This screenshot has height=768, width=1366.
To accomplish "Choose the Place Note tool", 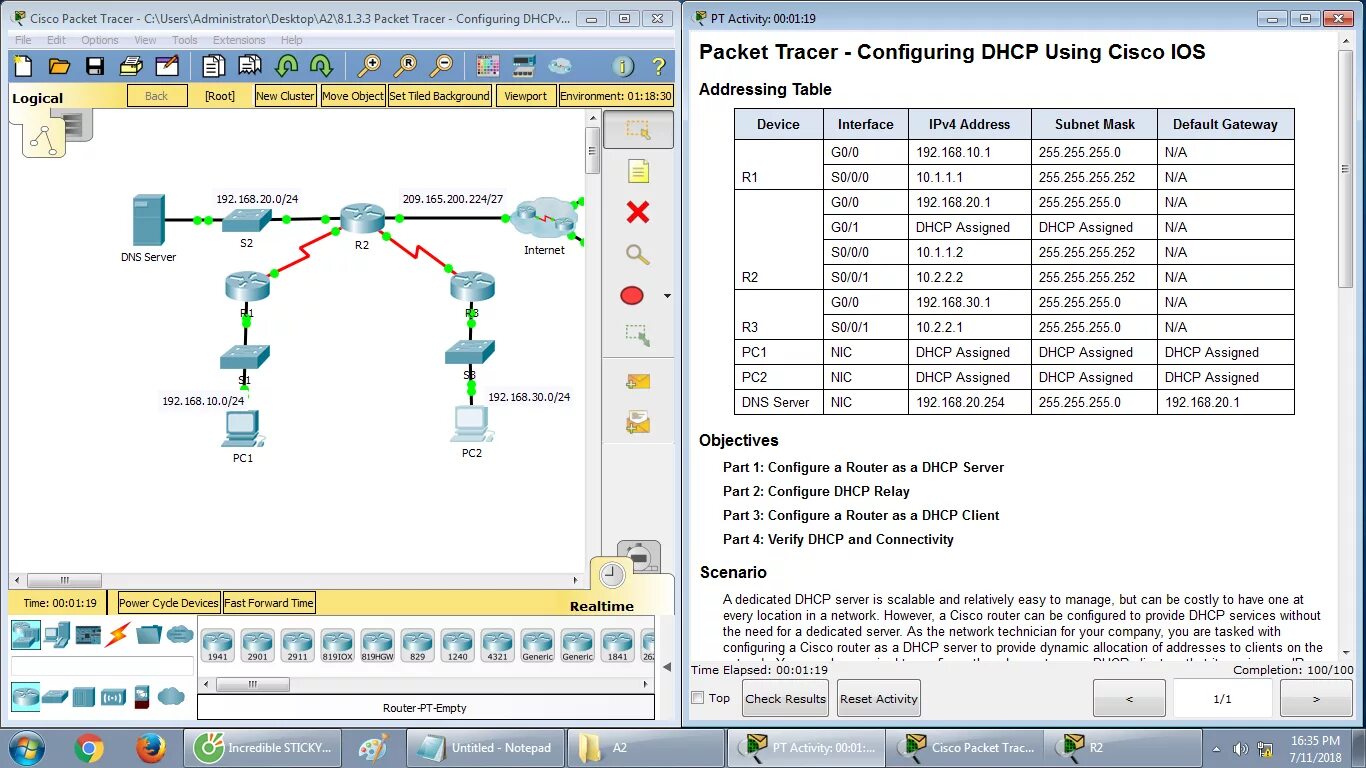I will pyautogui.click(x=637, y=171).
